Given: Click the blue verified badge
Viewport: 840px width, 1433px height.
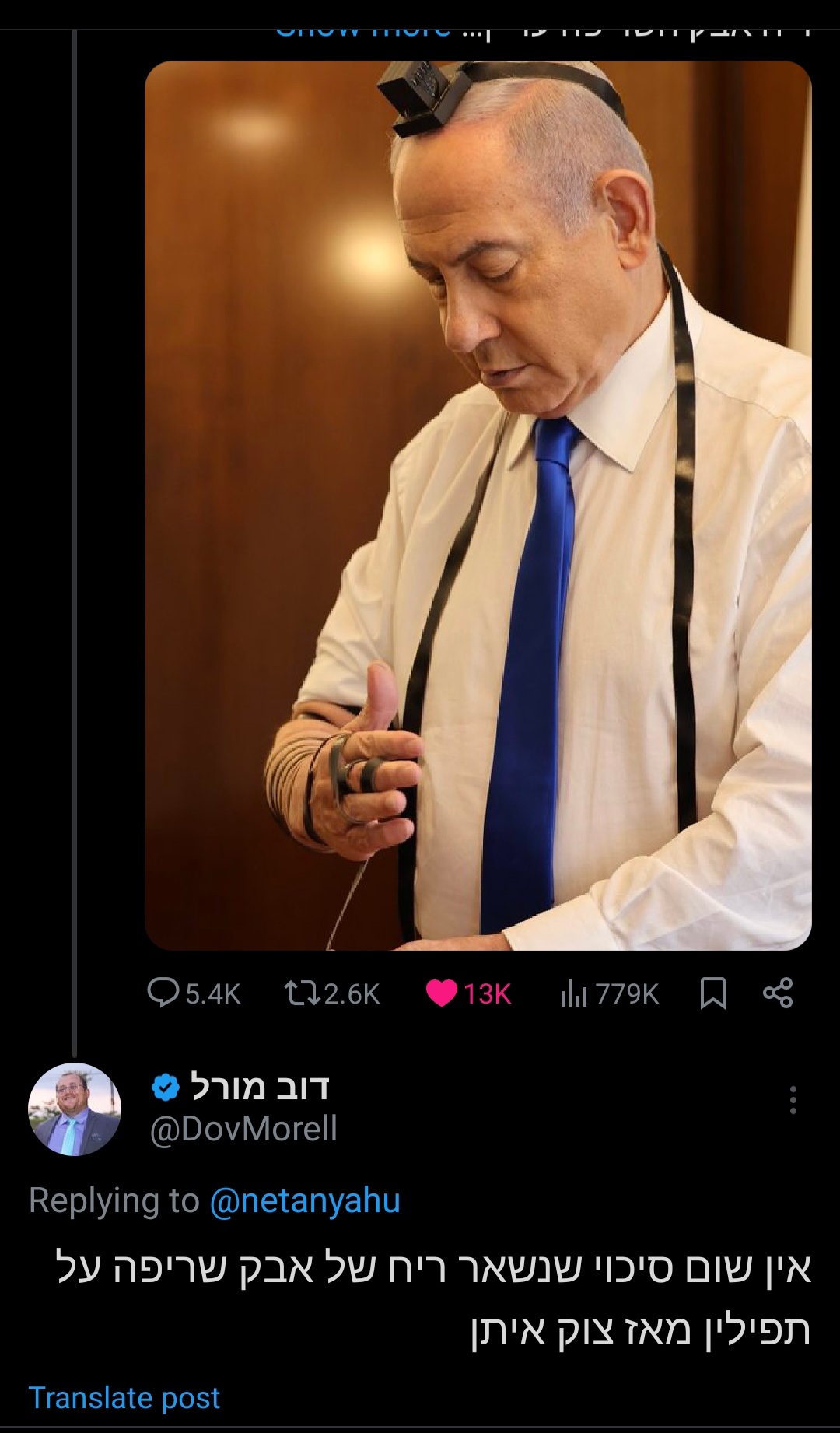Looking at the screenshot, I should pos(165,1087).
